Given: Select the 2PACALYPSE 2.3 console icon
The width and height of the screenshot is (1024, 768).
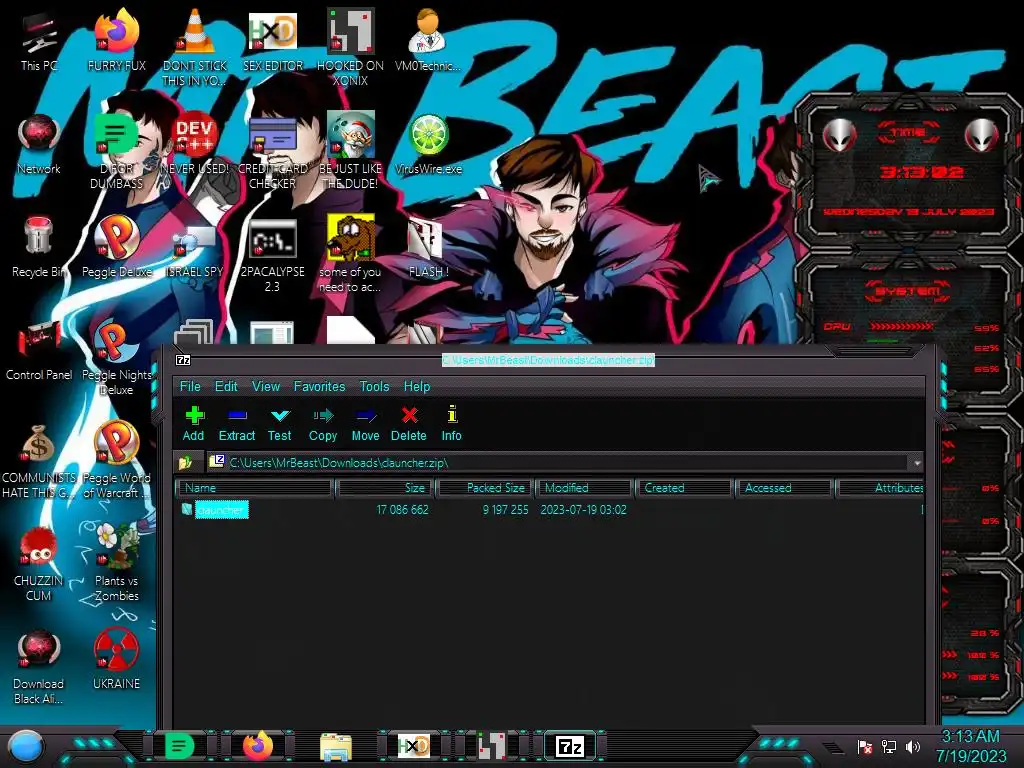Looking at the screenshot, I should pos(273,255).
